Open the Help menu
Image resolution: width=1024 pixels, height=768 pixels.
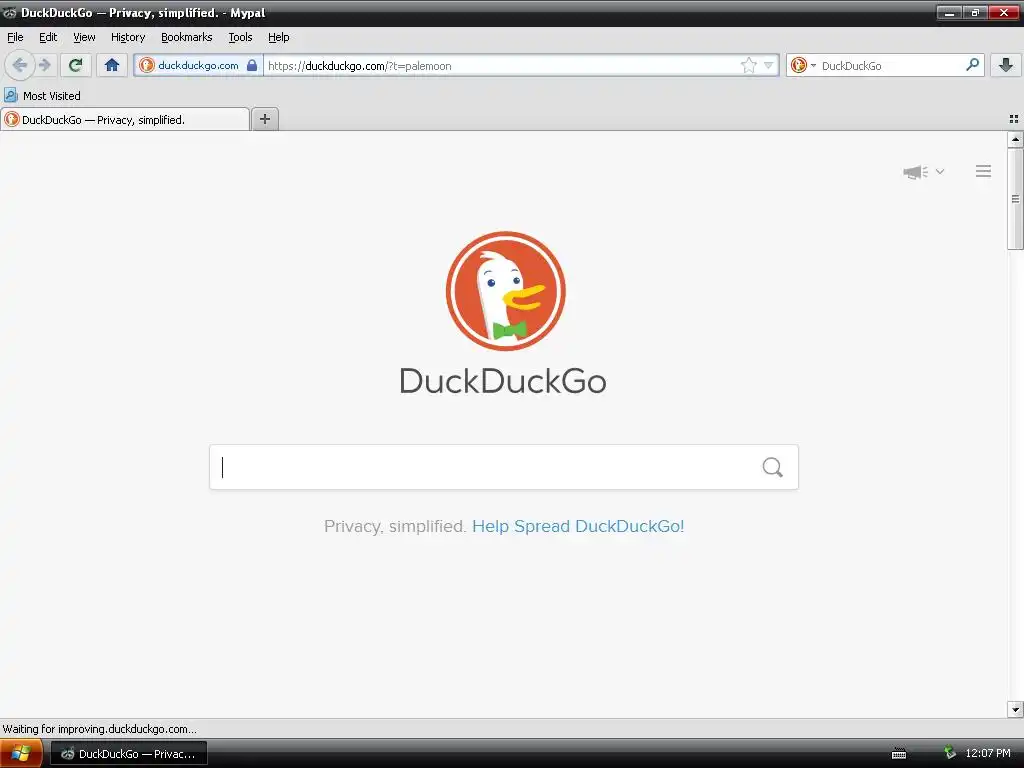click(x=279, y=37)
